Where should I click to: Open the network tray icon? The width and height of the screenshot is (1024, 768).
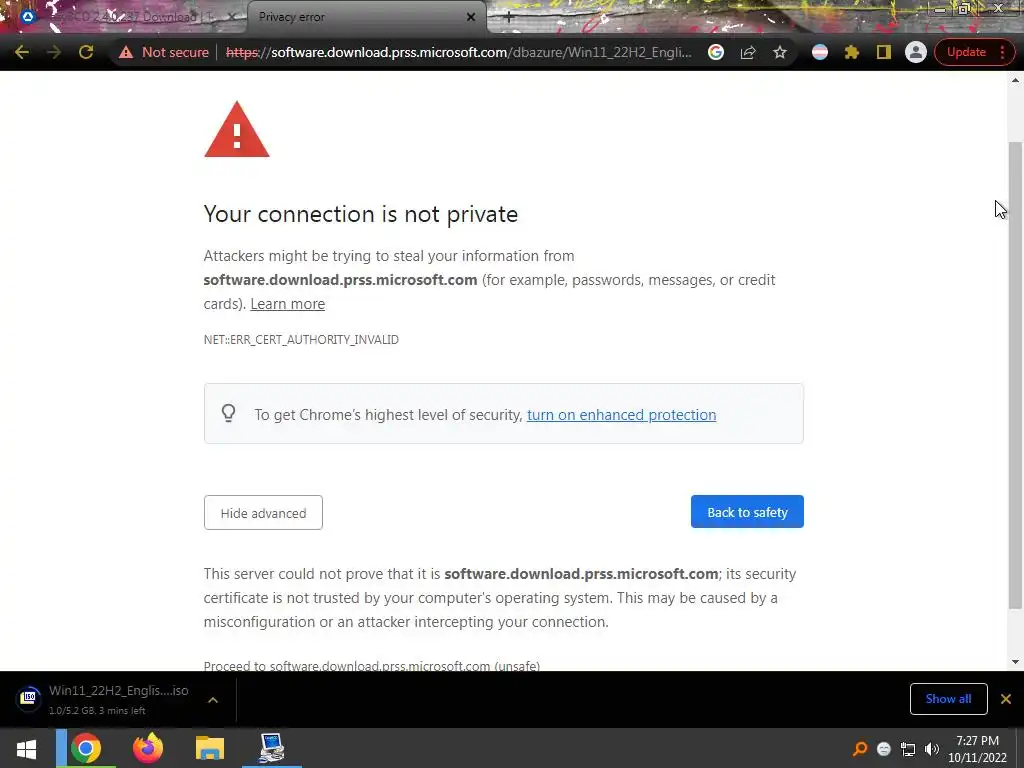tap(908, 749)
